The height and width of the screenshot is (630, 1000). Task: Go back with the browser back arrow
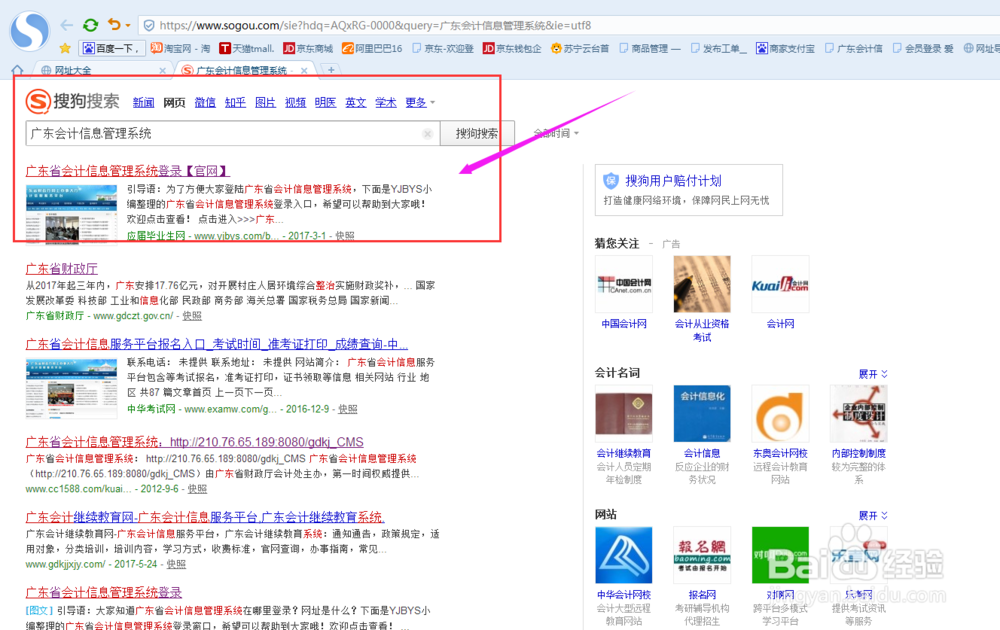67,25
